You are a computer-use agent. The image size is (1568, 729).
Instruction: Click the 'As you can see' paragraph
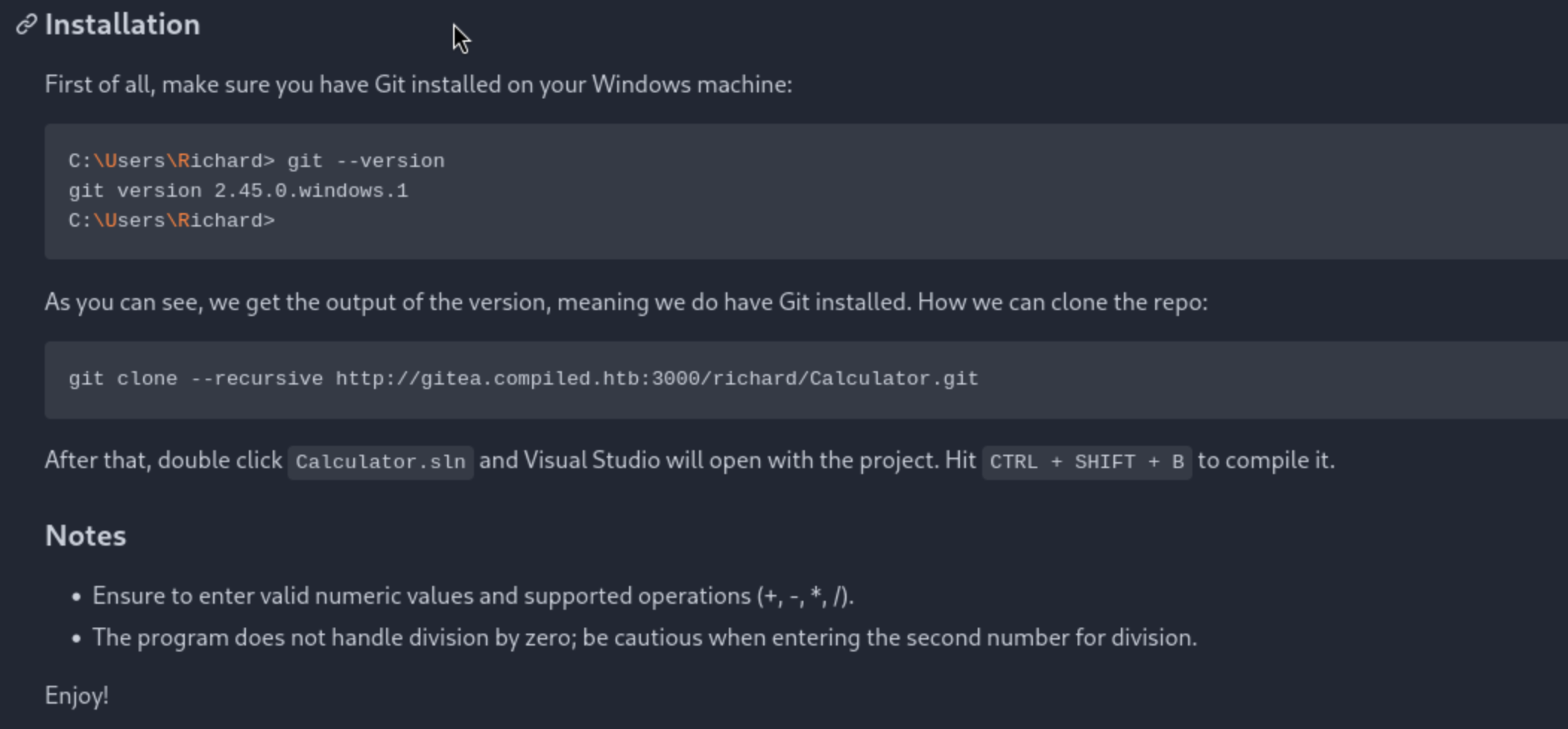pos(626,302)
